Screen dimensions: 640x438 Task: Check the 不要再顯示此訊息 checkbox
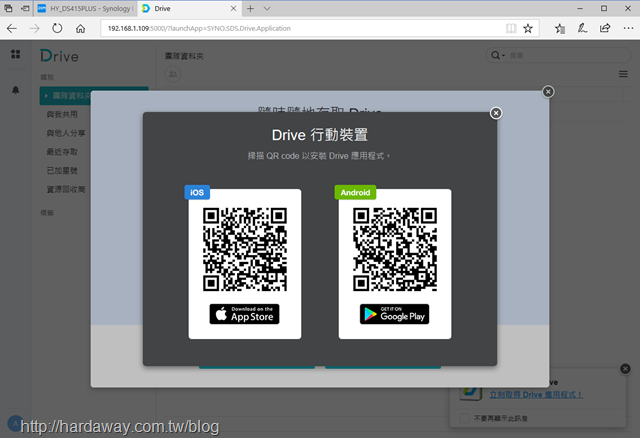[x=464, y=418]
